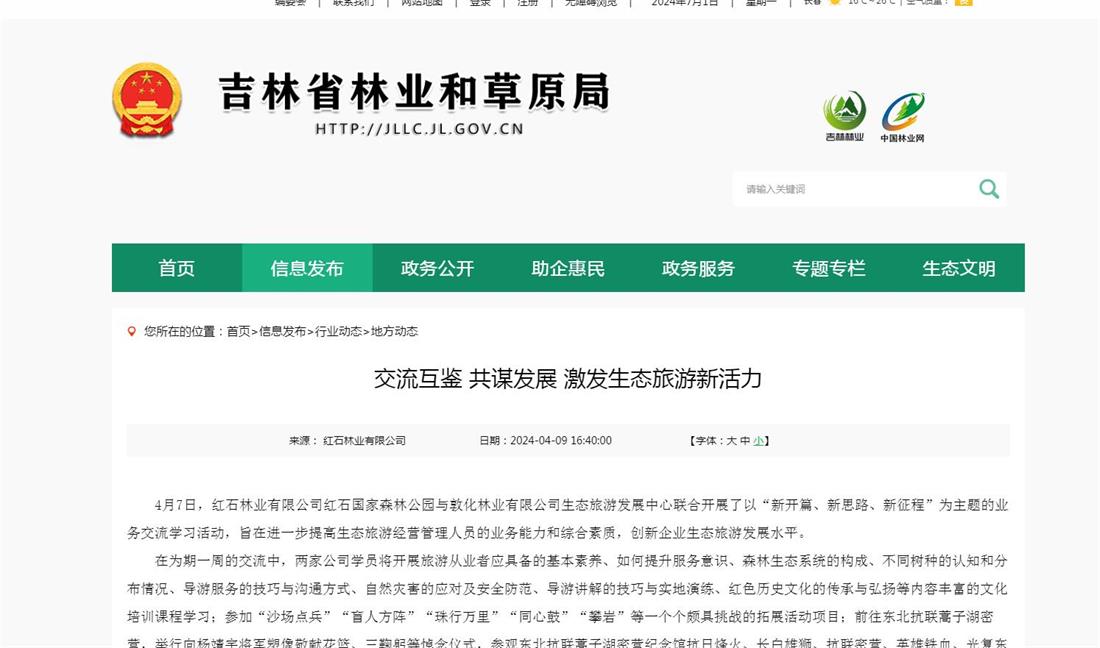
Task: Click the red location pin icon
Action: pyautogui.click(x=132, y=331)
